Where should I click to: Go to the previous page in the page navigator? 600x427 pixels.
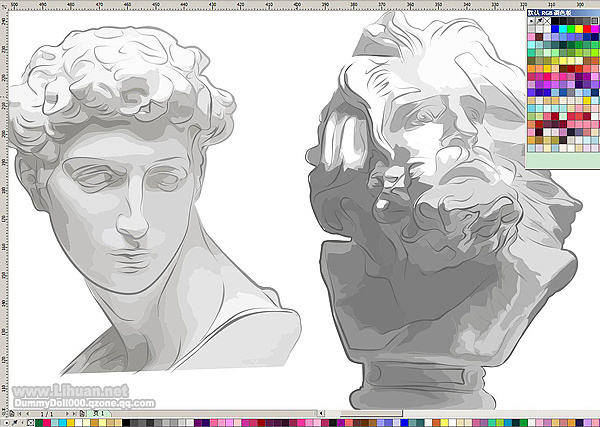click(x=28, y=413)
